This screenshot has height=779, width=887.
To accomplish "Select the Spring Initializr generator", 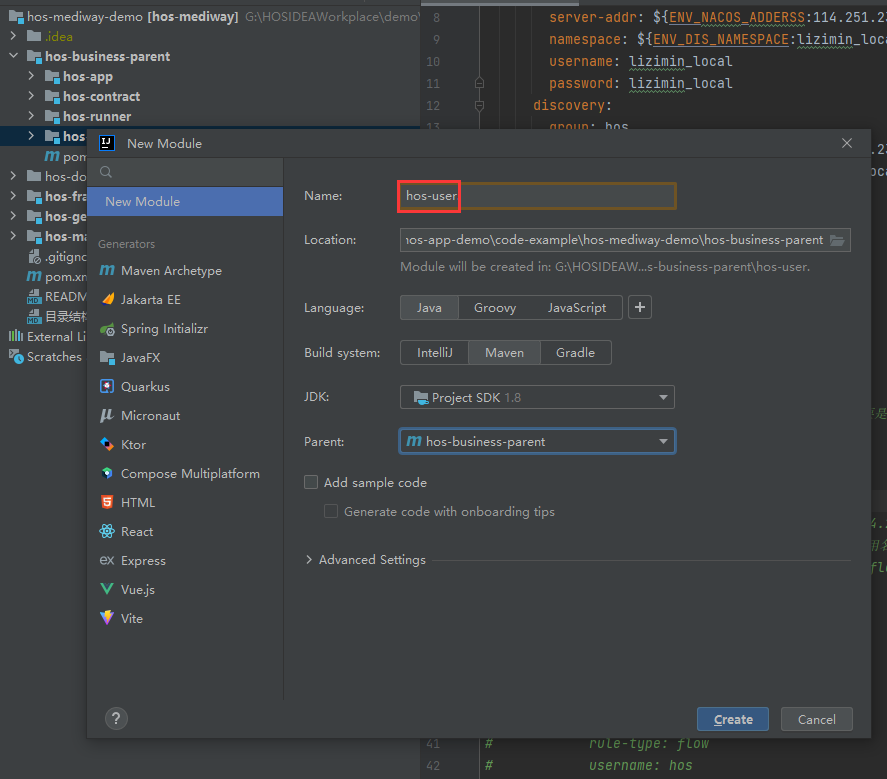I will tap(164, 329).
